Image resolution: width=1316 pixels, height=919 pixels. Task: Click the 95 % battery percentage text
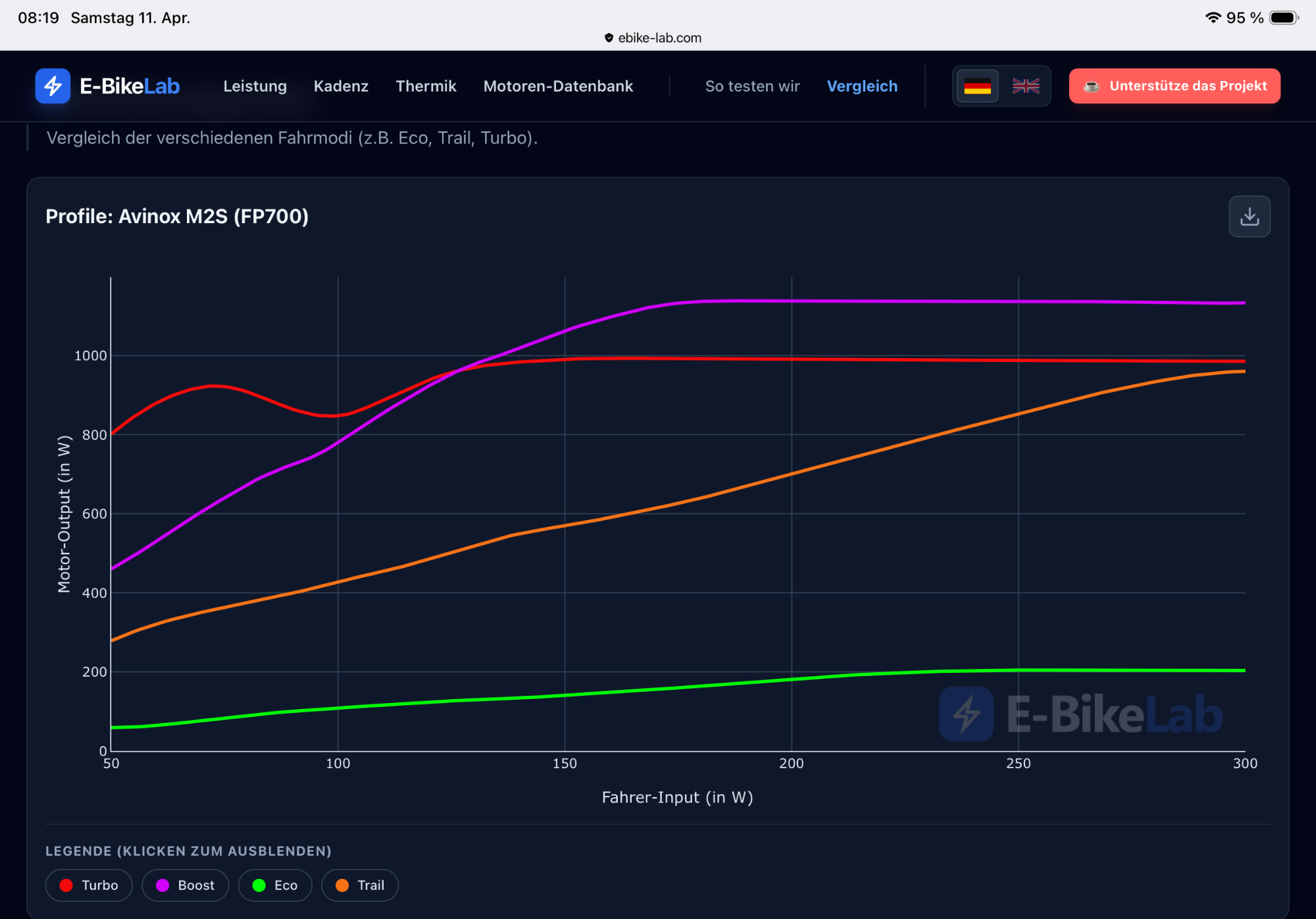tap(1245, 18)
